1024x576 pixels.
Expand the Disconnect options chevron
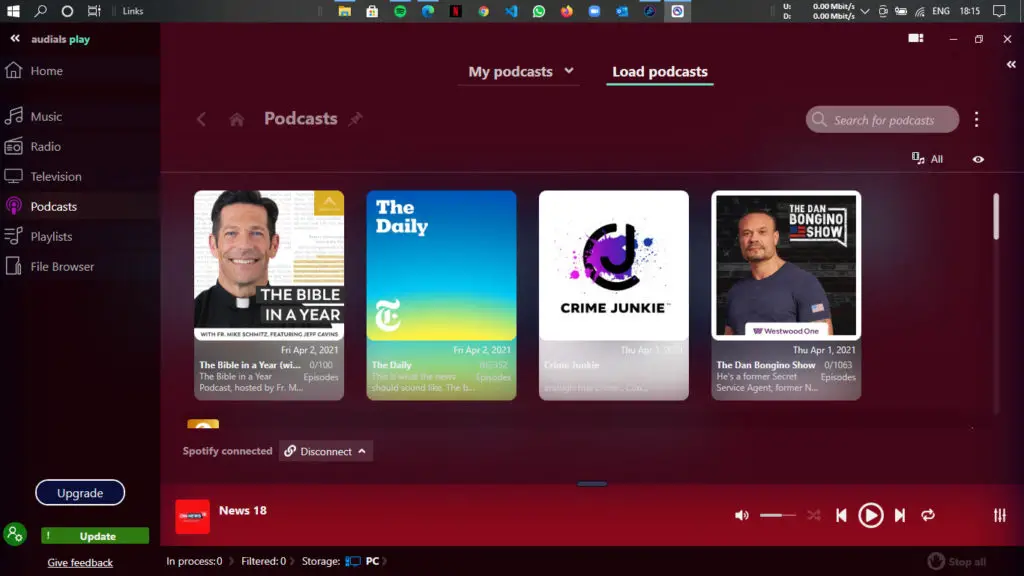[x=362, y=451]
